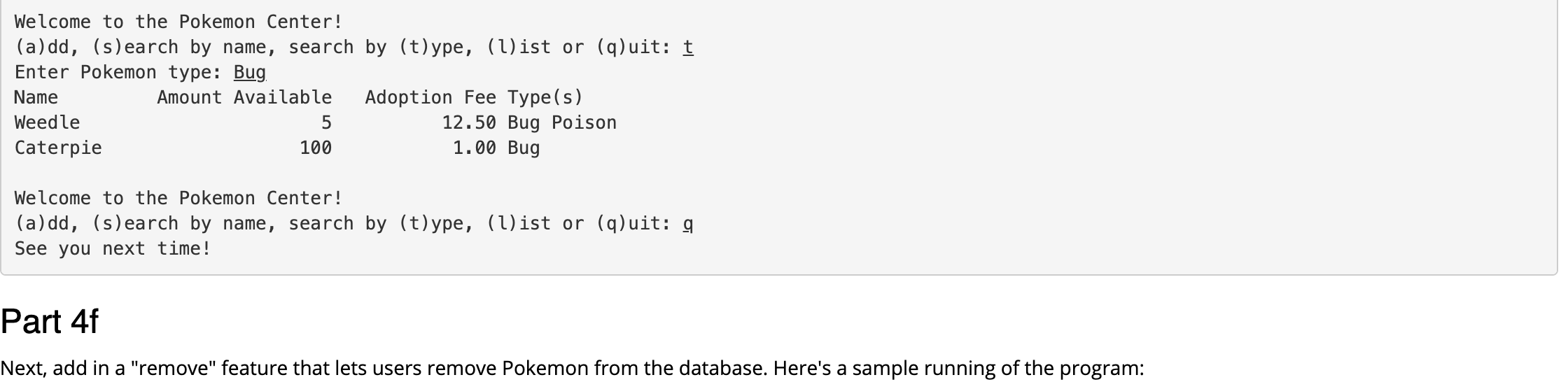The height and width of the screenshot is (389, 1568).
Task: Click the "Adoption Fee" column header
Action: pyautogui.click(x=430, y=98)
